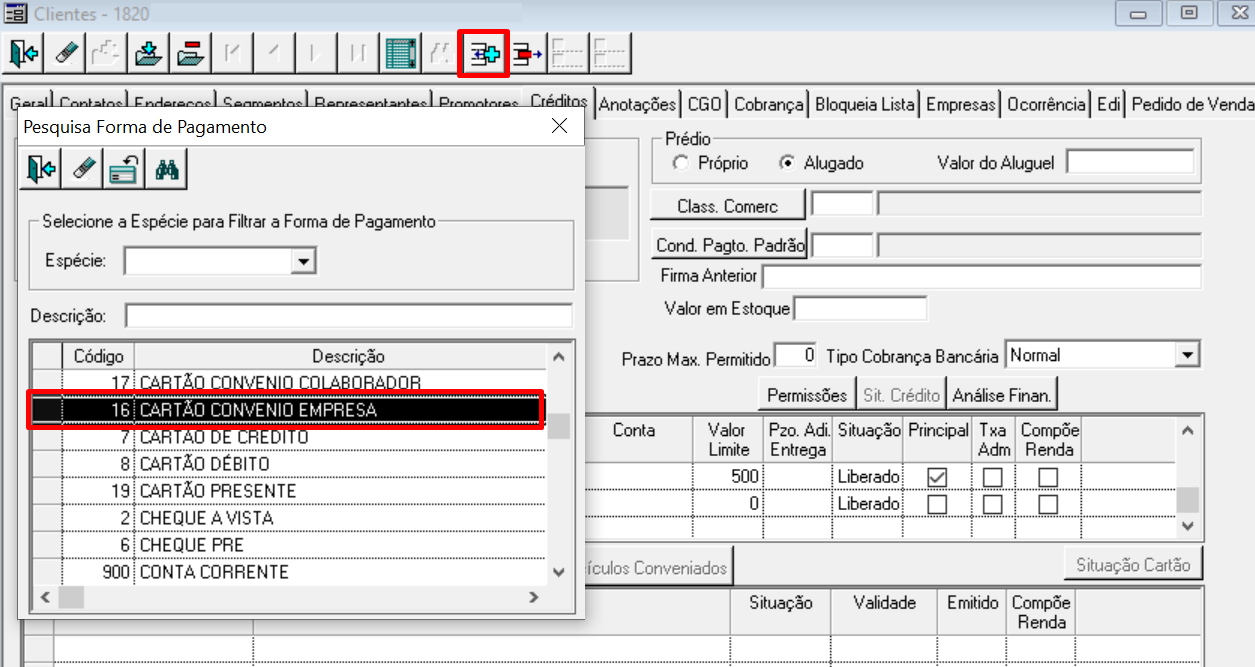This screenshot has width=1255, height=667.
Task: Select row 900 CONTA CORRENTE
Action: (288, 572)
